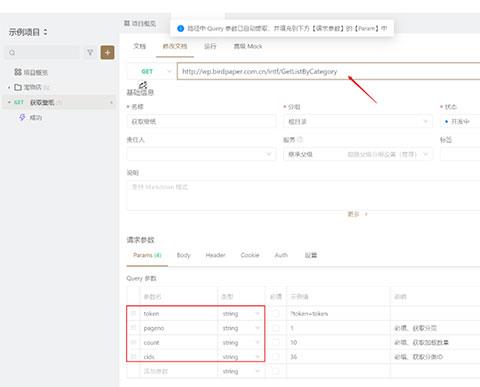Click the more link below description box
Screen dimensions: 480x387
[x=357, y=214]
